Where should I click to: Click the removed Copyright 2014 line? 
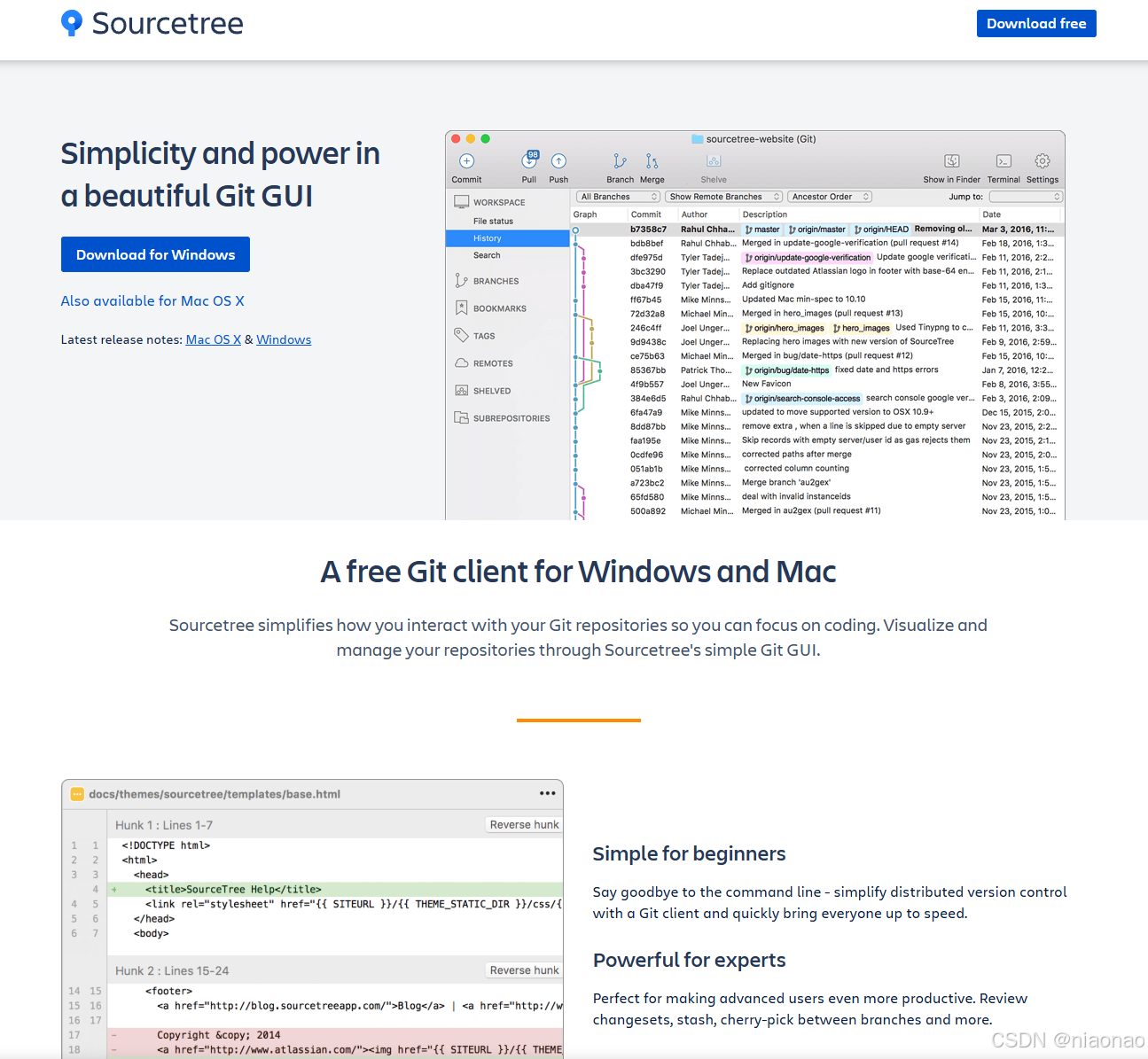coord(335,1035)
